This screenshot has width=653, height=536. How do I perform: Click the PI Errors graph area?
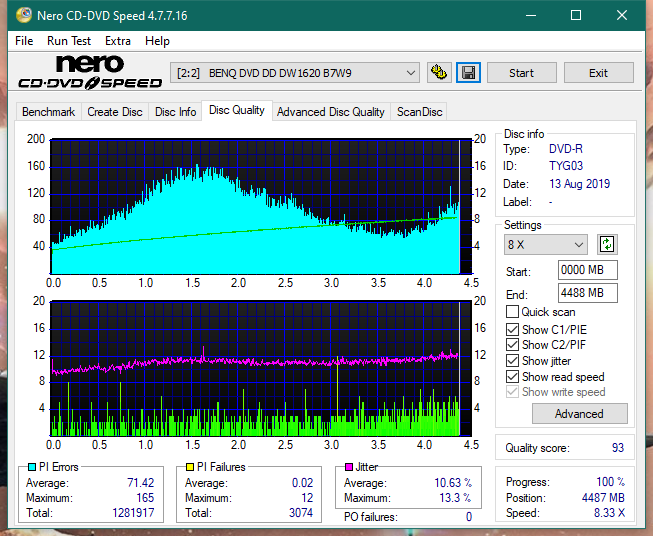(261, 207)
